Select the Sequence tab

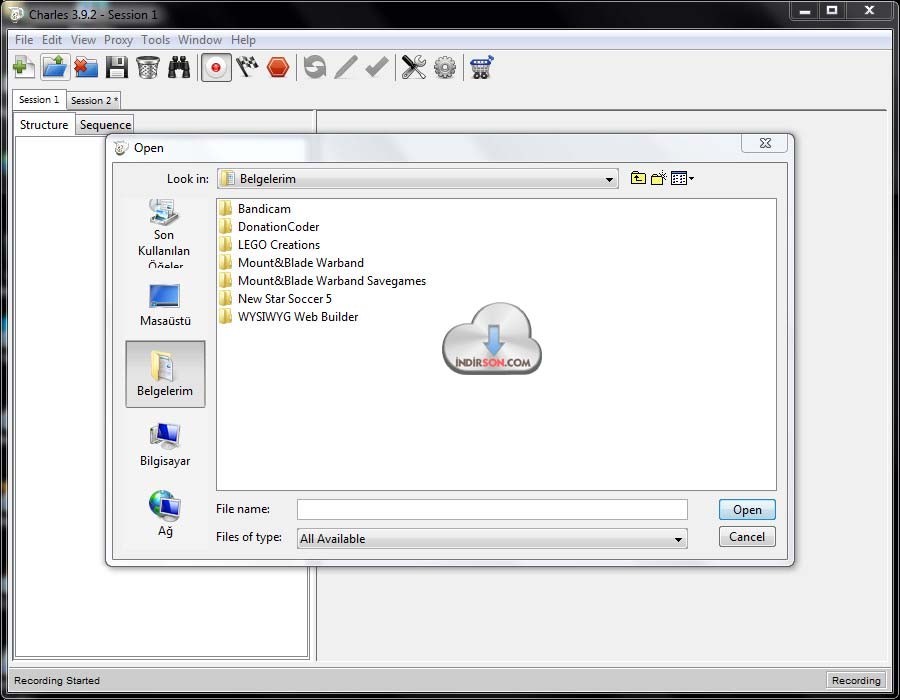pos(105,125)
